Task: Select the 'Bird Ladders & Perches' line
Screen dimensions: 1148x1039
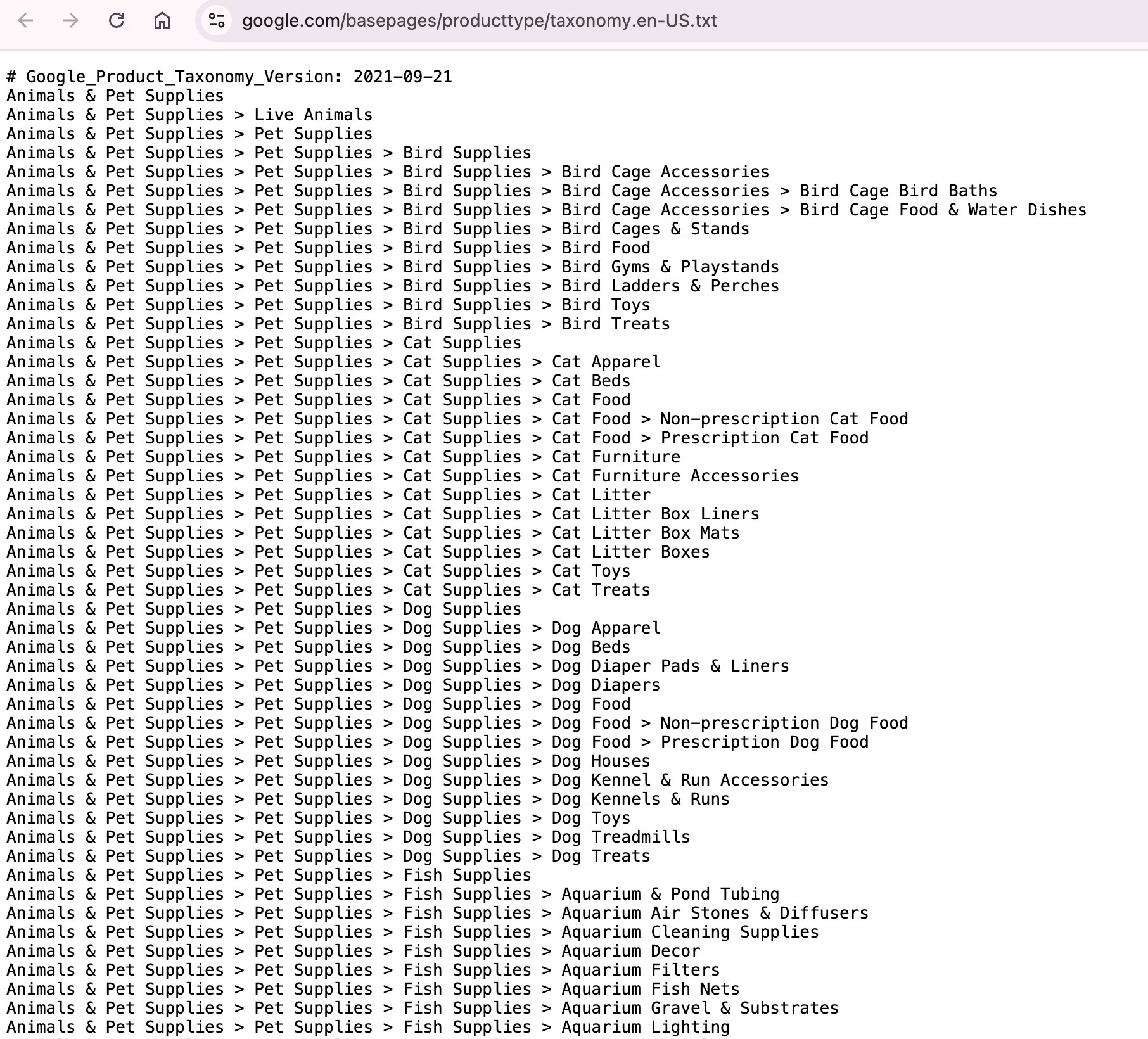Action: tap(393, 286)
